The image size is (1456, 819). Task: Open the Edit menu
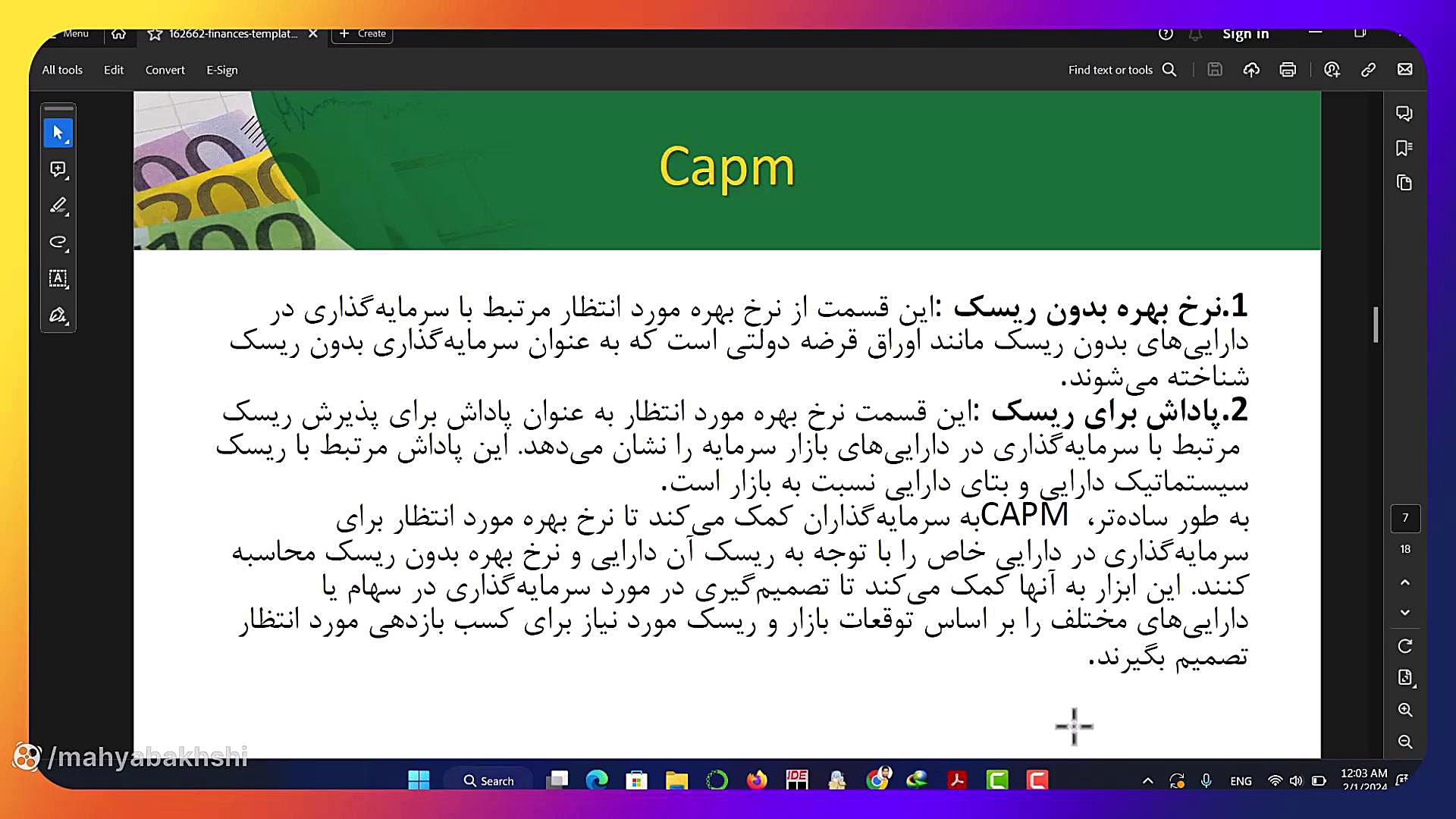(x=114, y=70)
